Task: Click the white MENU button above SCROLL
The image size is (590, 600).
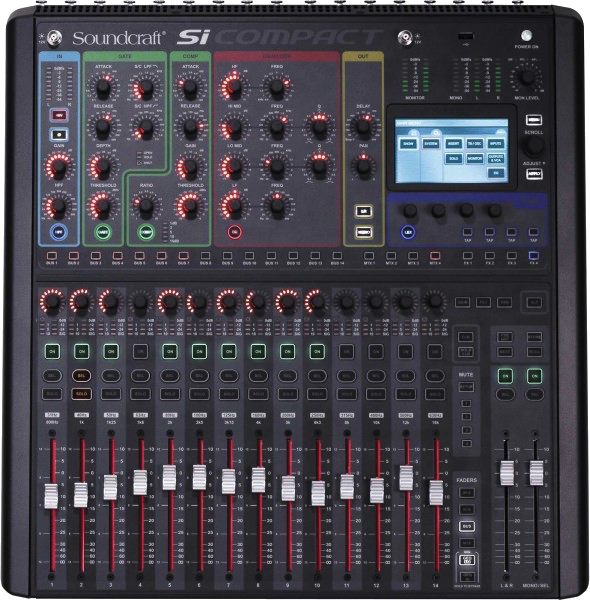Action: click(x=534, y=120)
